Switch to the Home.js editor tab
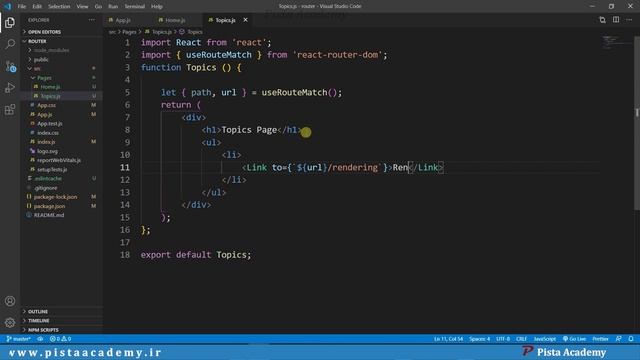The height and width of the screenshot is (360, 640). coord(175,20)
